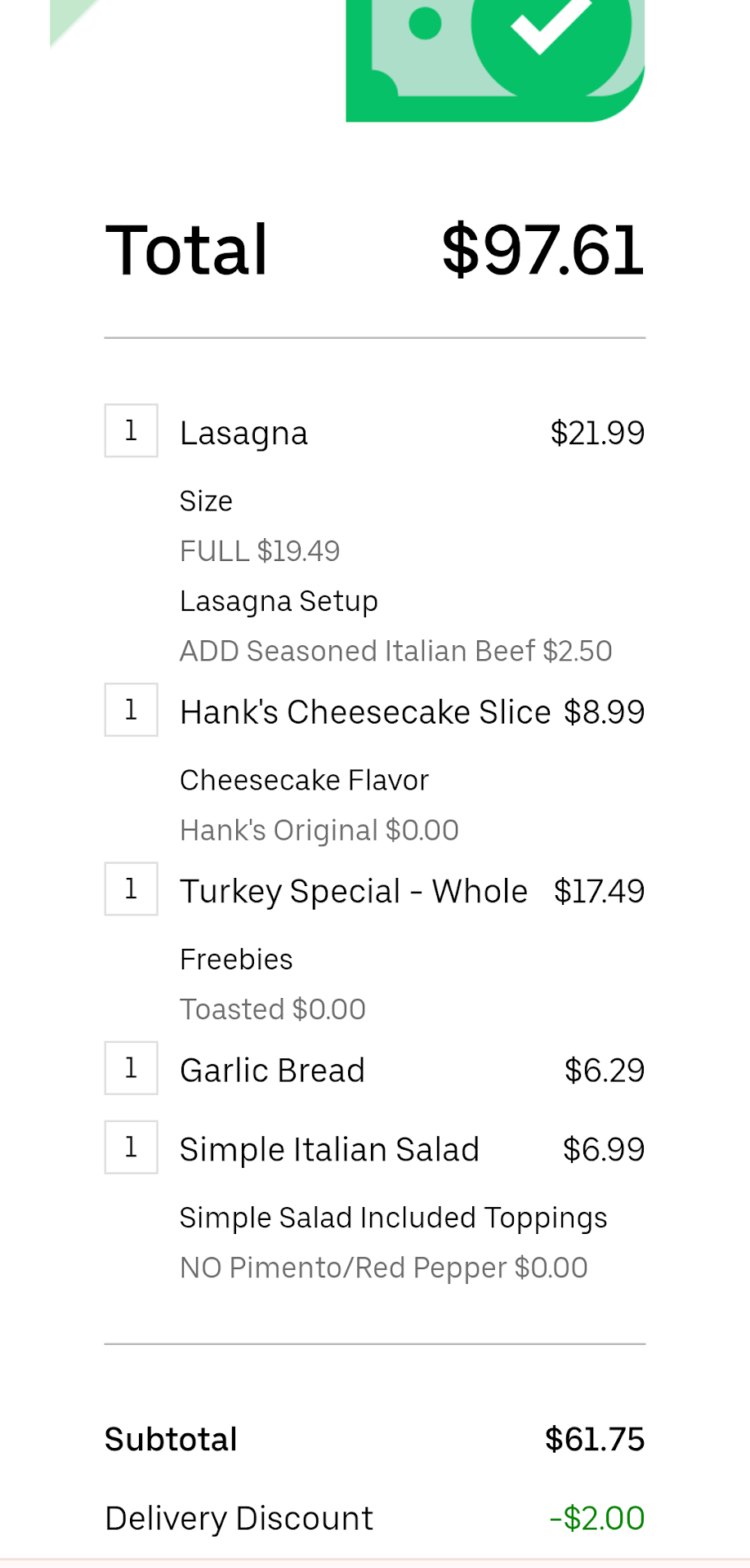Viewport: 750px width, 1568px height.
Task: Select the green -$2.00 delivery discount amount
Action: coord(596,1518)
